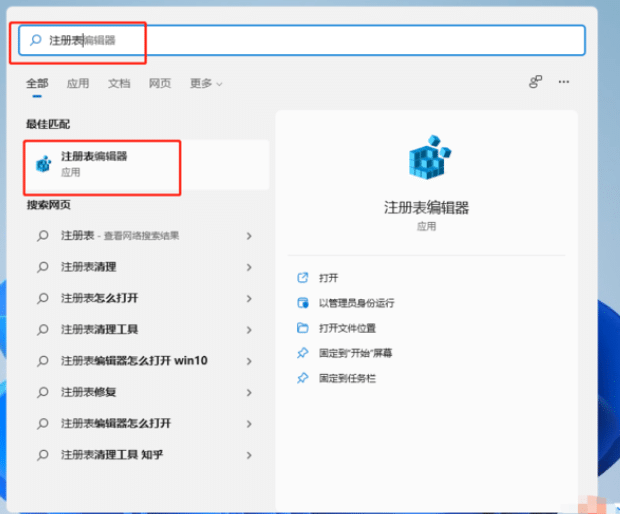Click search icon in 注册表编辑器怎么打开 row
620x514 pixels.
[x=43, y=424]
